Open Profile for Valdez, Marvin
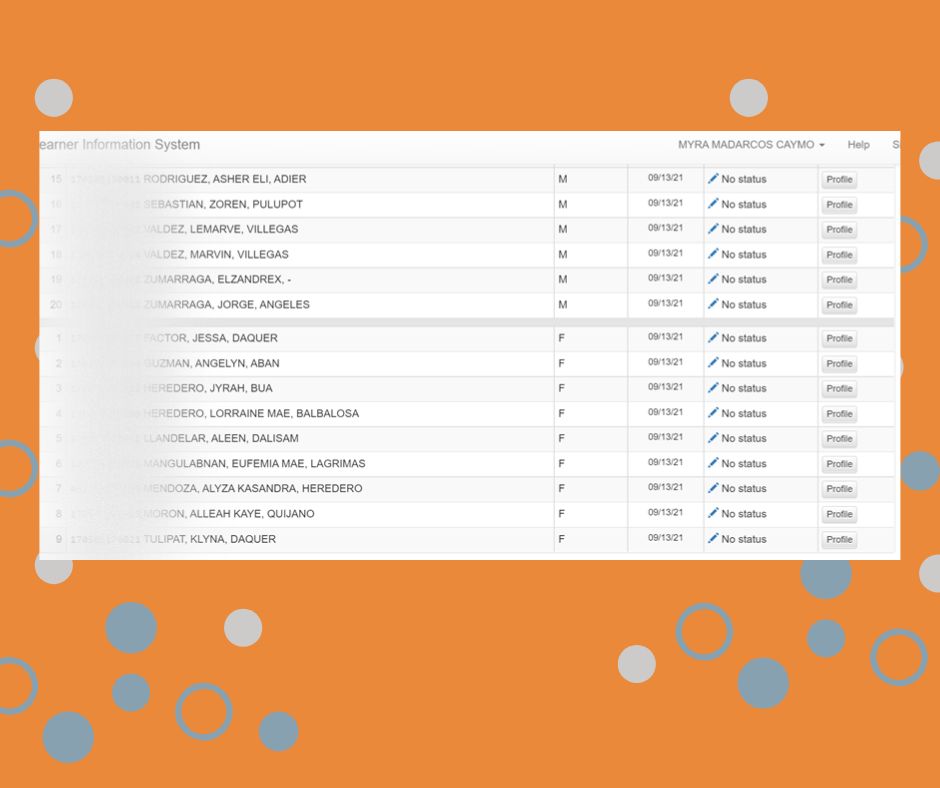This screenshot has height=788, width=940. (839, 255)
